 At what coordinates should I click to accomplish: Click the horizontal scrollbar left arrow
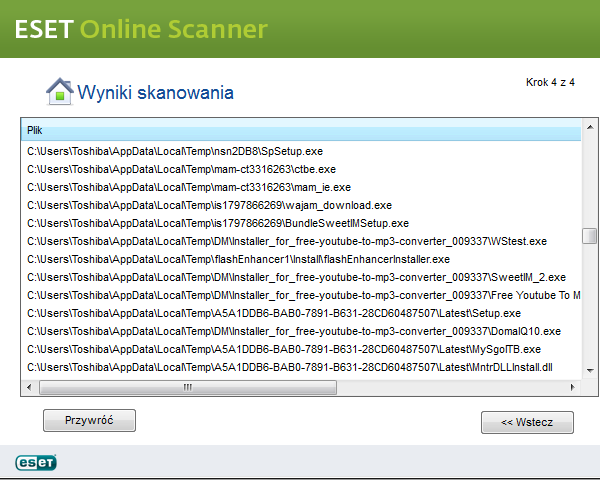pos(29,387)
